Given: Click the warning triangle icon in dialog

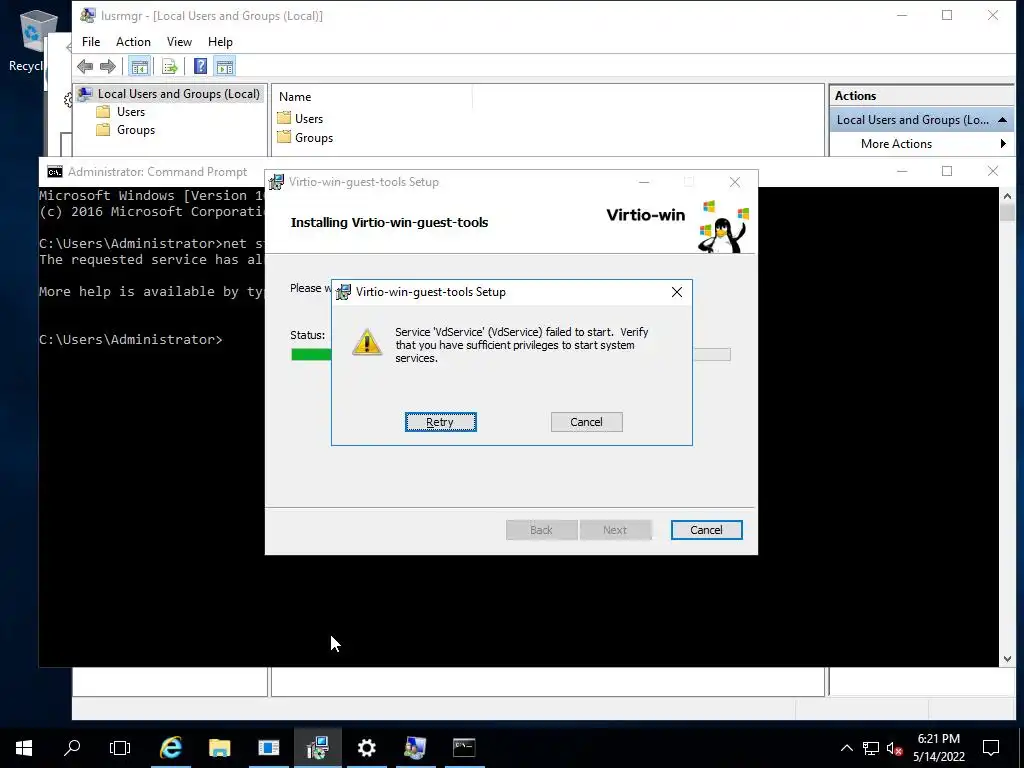Looking at the screenshot, I should pos(367,342).
